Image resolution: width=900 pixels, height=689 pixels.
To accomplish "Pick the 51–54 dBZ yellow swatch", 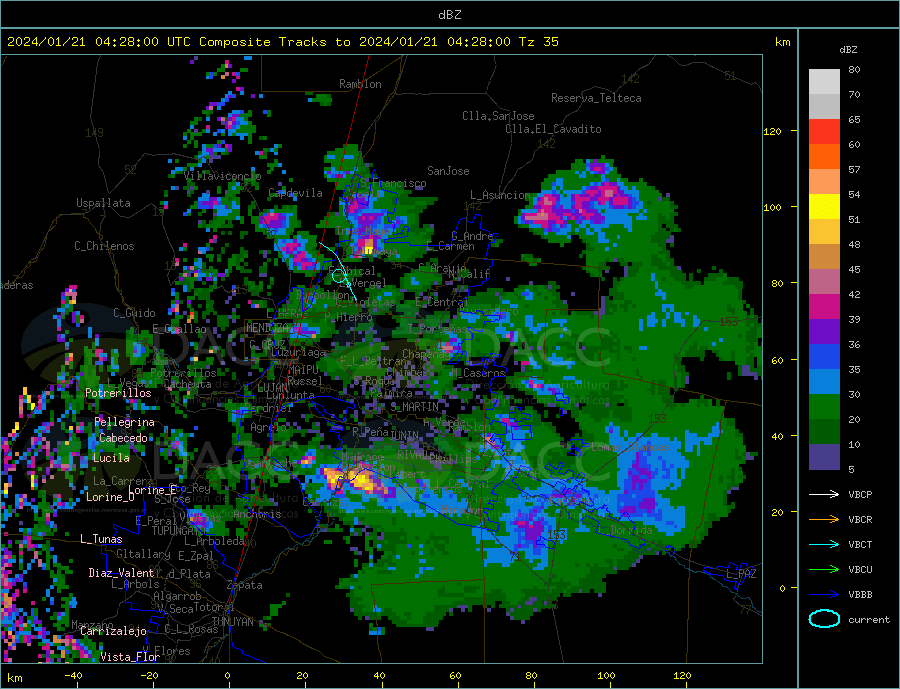I will coord(824,207).
